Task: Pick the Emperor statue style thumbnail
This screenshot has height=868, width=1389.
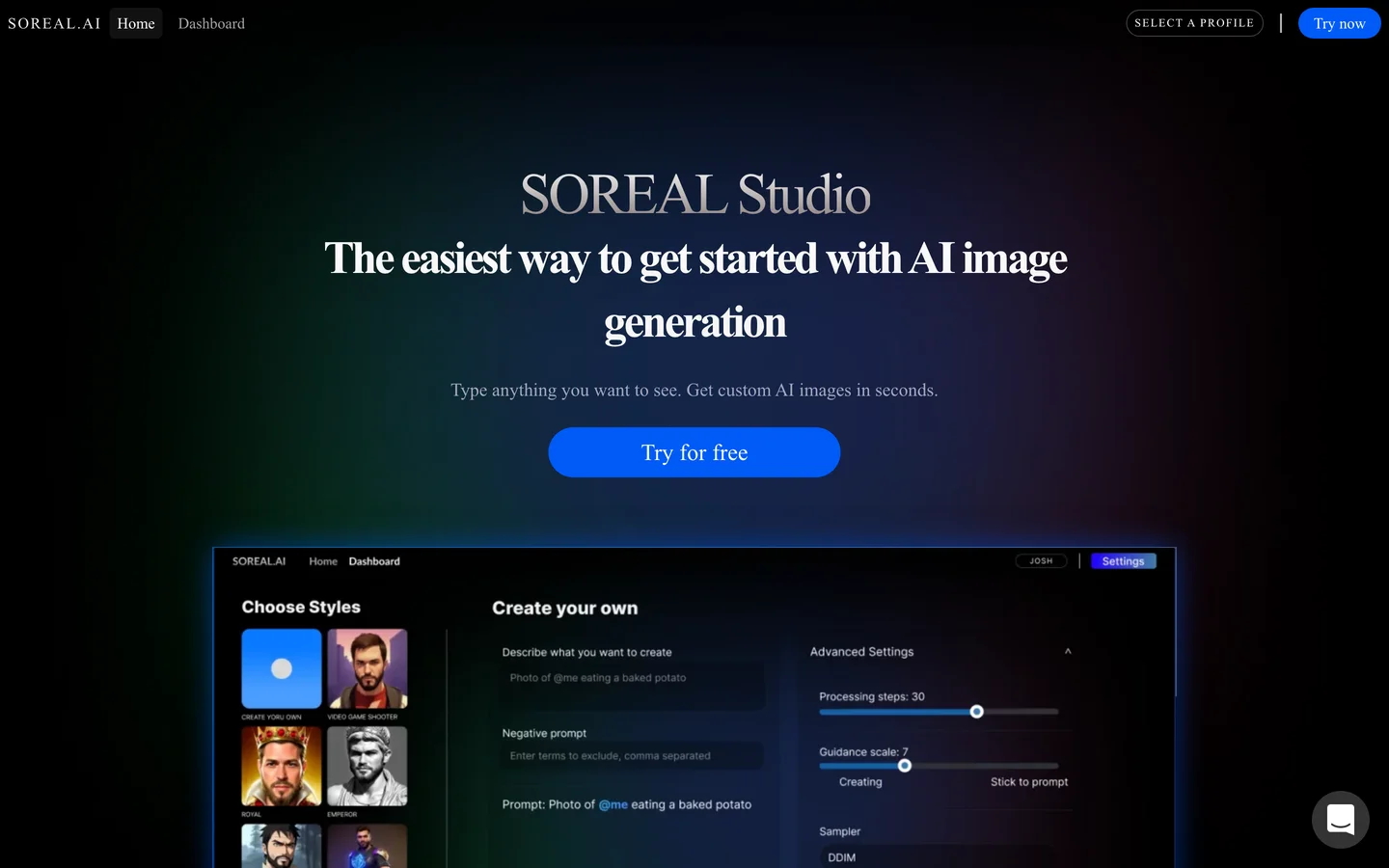Action: (x=368, y=766)
